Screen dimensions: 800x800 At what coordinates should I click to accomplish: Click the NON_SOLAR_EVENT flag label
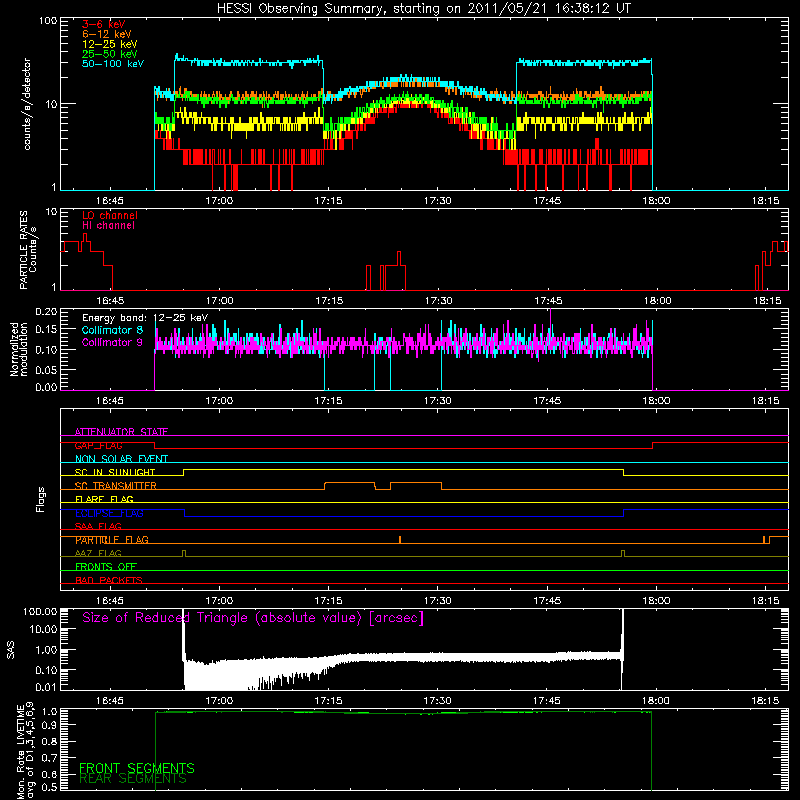point(121,459)
